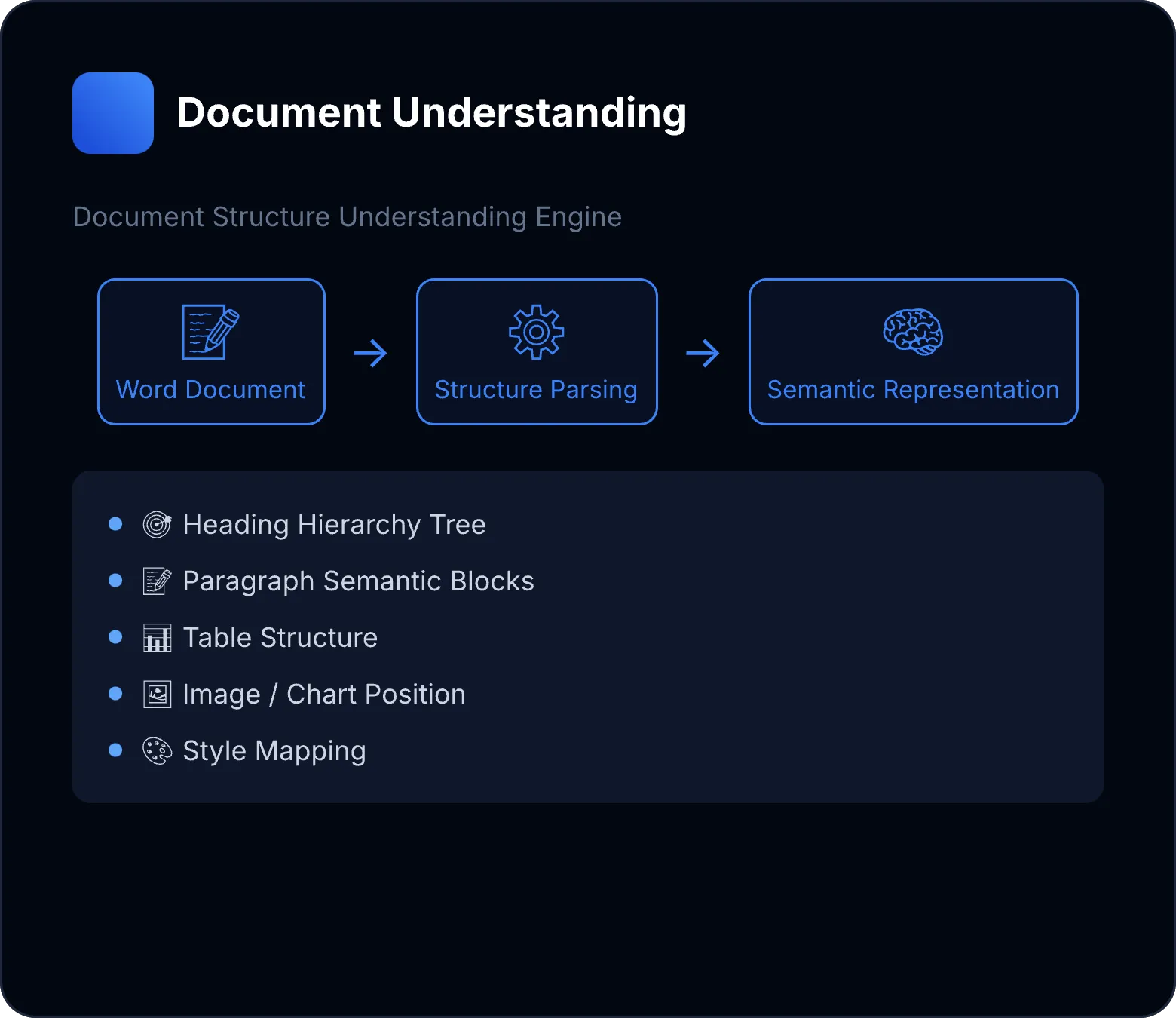Toggle the bullet beside Table Structure
1176x1018 pixels.
115,636
